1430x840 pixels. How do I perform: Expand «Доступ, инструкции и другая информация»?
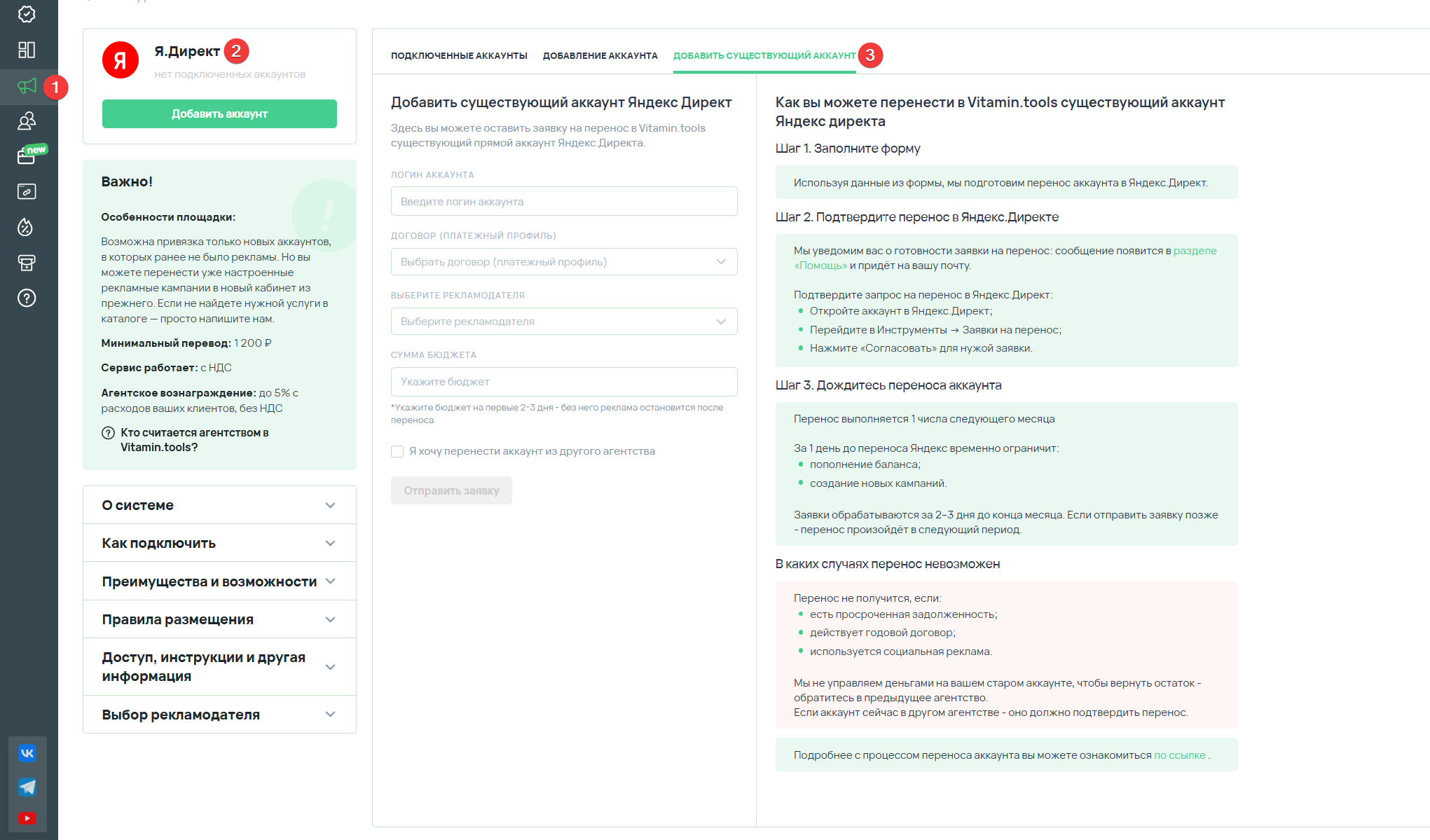click(x=219, y=667)
